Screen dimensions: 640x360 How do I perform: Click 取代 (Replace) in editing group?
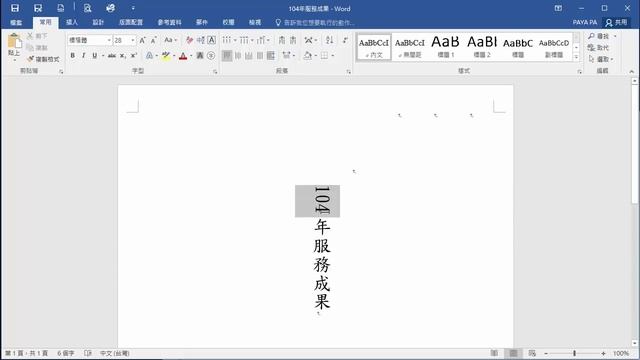point(599,48)
